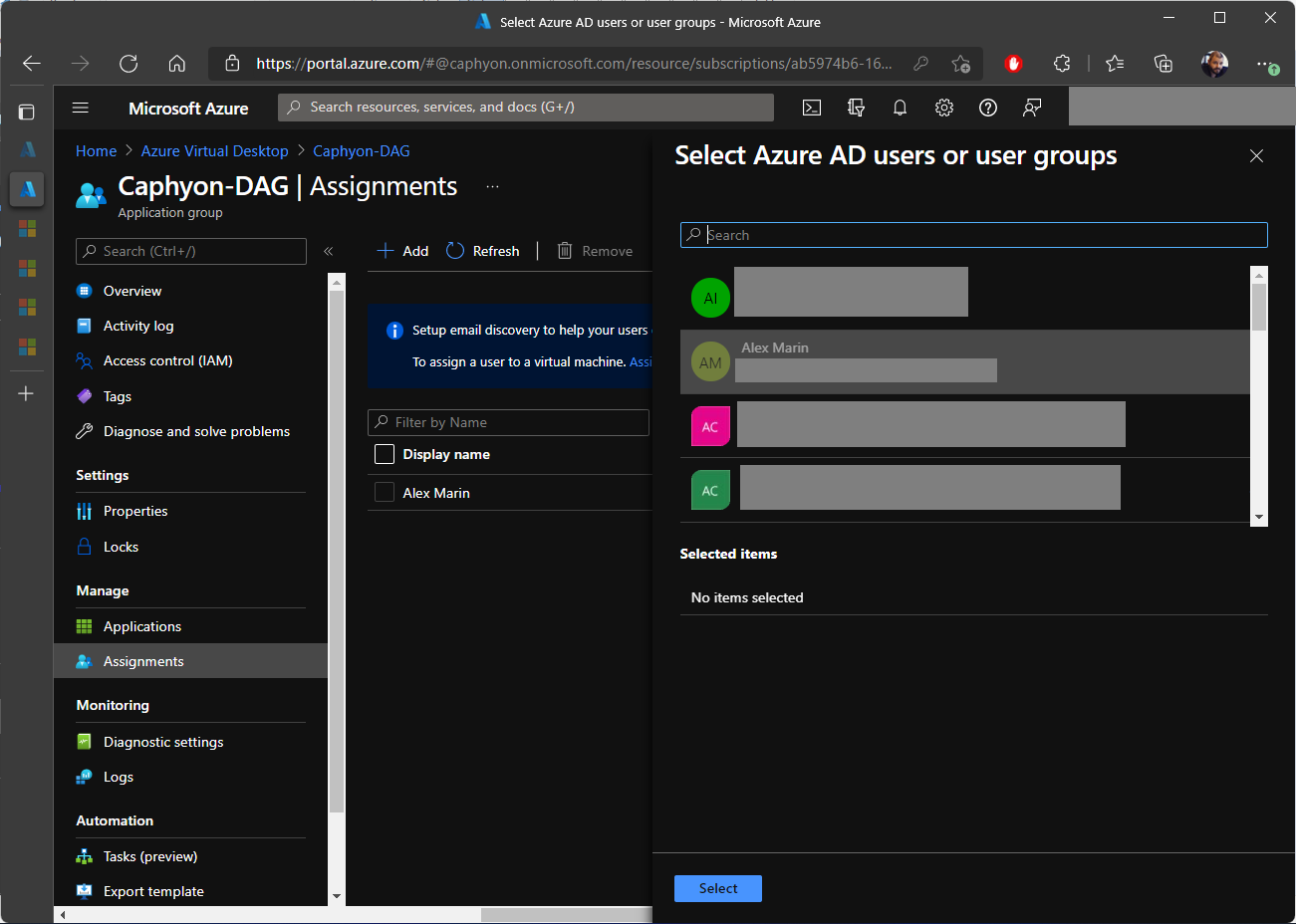Screen dimensions: 1296x924
Task: Open the Help question mark icon
Action: 988,108
